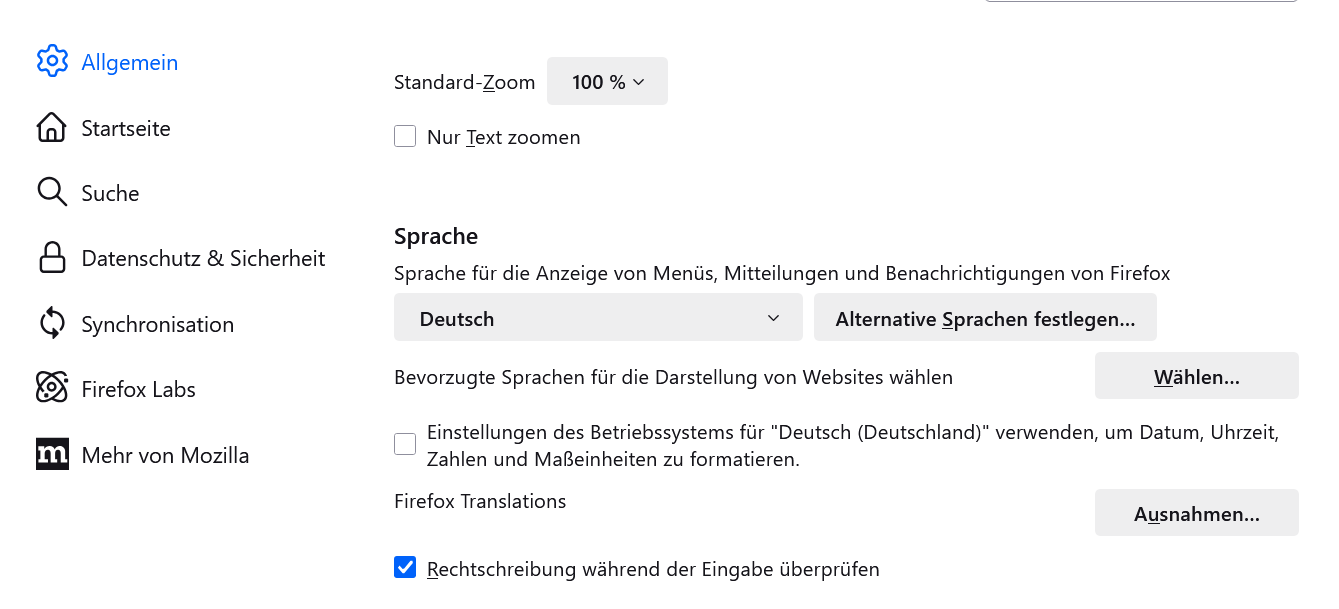Viewport: 1339px width, 609px height.
Task: Open Firefox Translations Ausnahmen… button
Action: pos(1197,513)
